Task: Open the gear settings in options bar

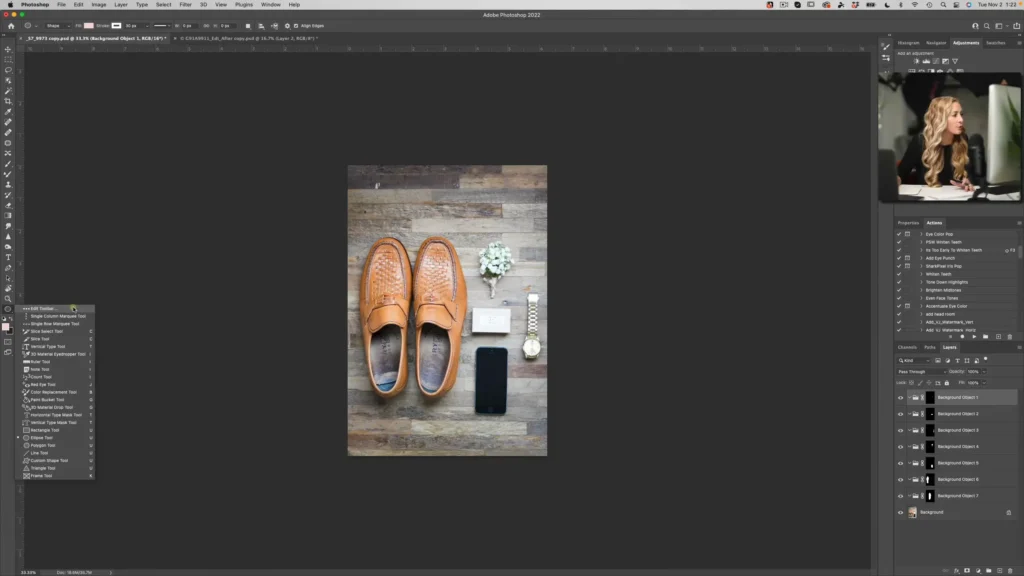Action: (x=287, y=26)
